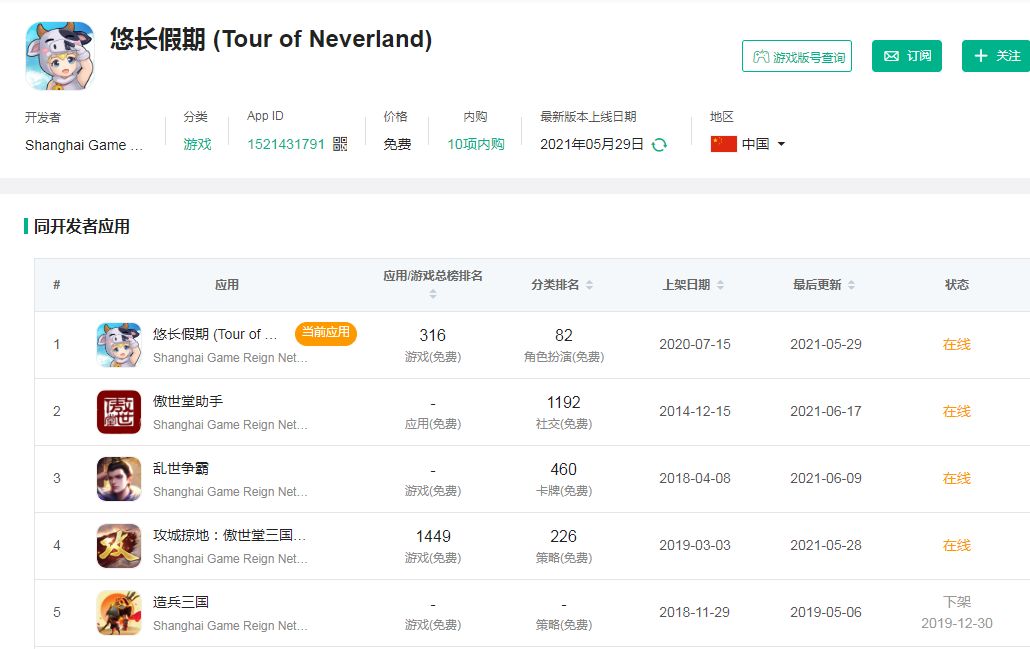Open the 乱世争霸 app icon
1030x649 pixels.
click(119, 479)
